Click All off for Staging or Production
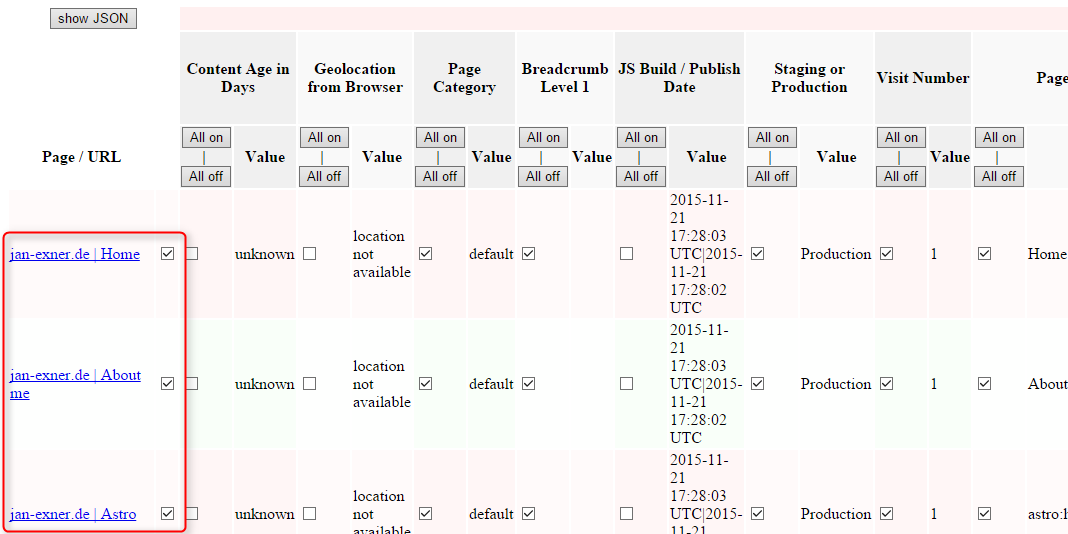This screenshot has height=534, width=1068. point(772,176)
